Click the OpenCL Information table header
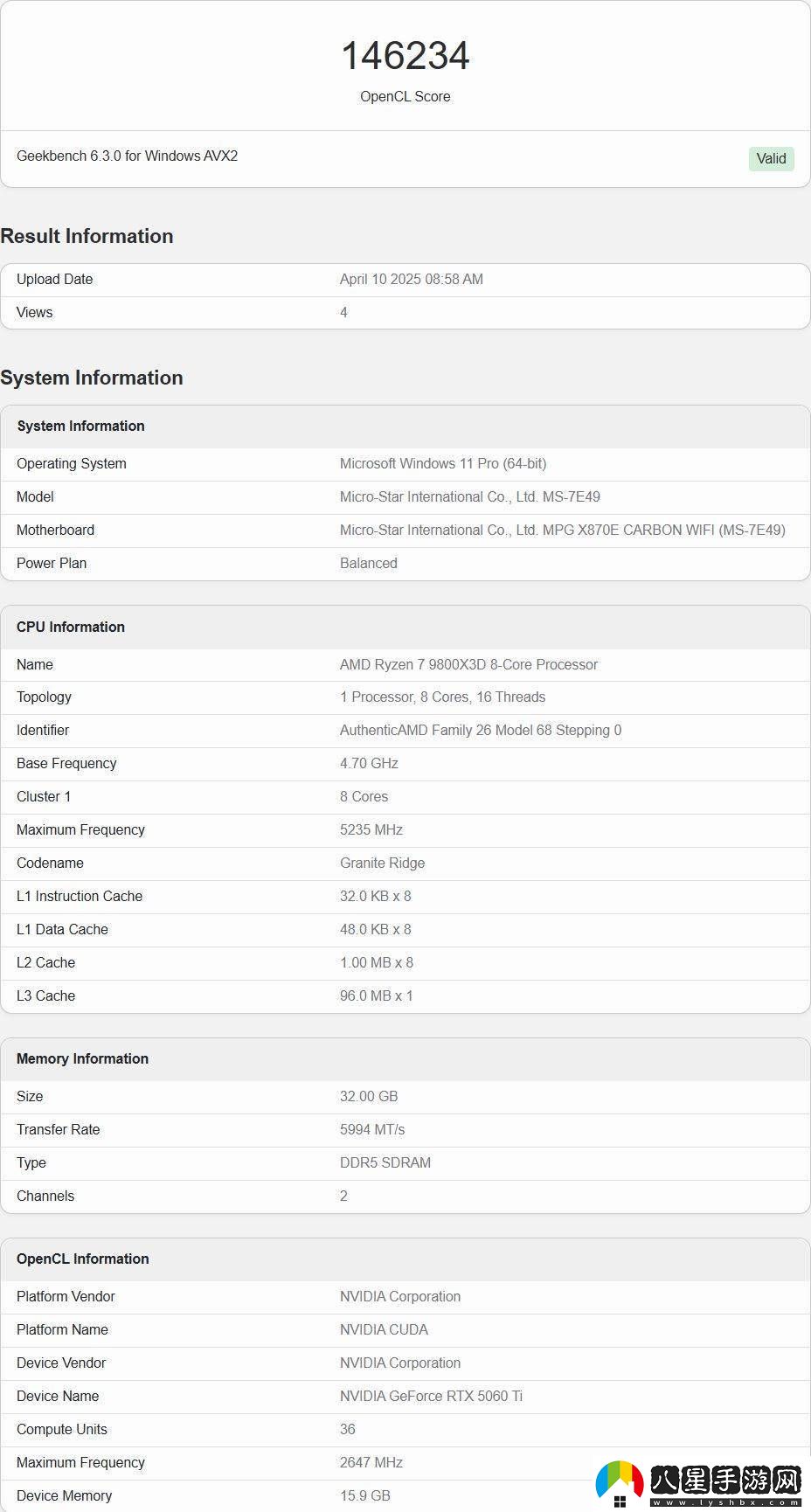Screen dimensions: 811x1512 pos(82,1259)
